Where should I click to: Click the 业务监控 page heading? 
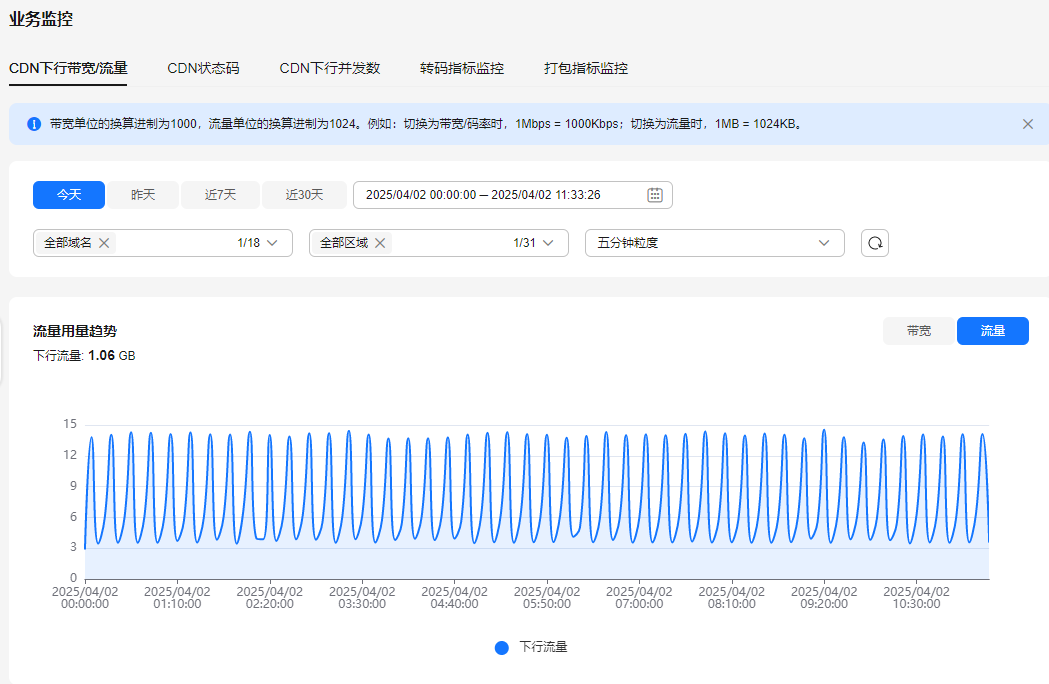(x=41, y=19)
